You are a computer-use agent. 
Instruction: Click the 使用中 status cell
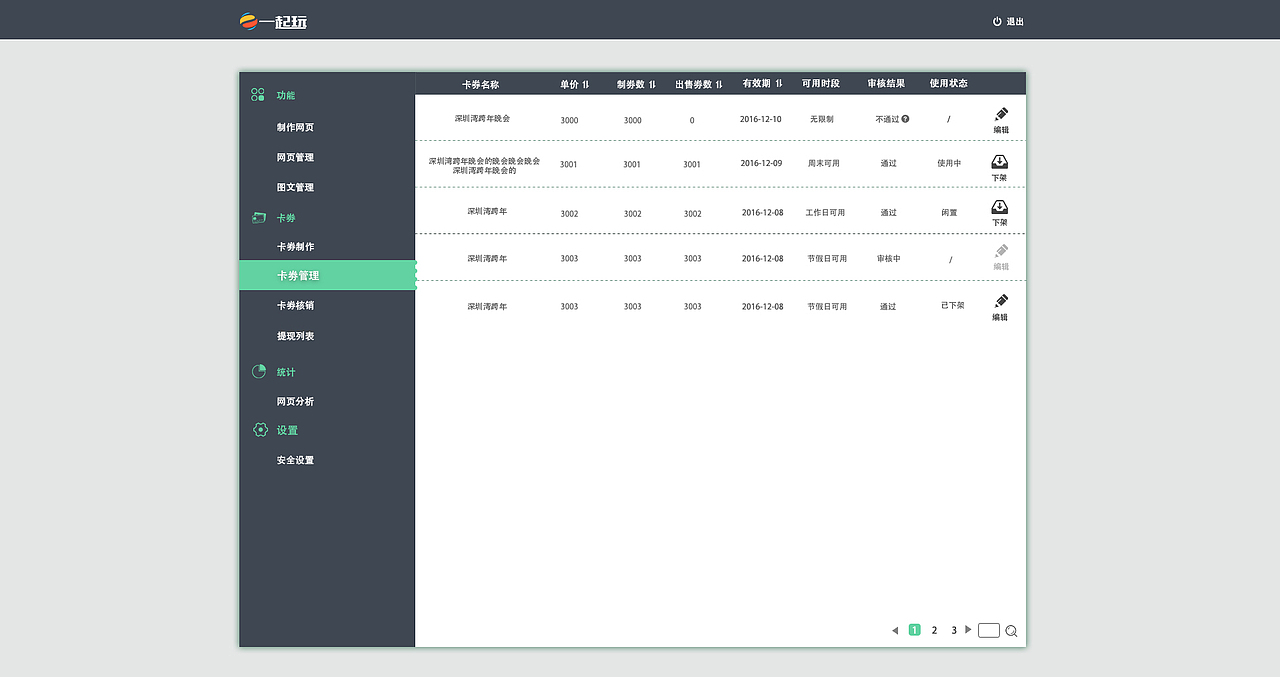point(949,163)
